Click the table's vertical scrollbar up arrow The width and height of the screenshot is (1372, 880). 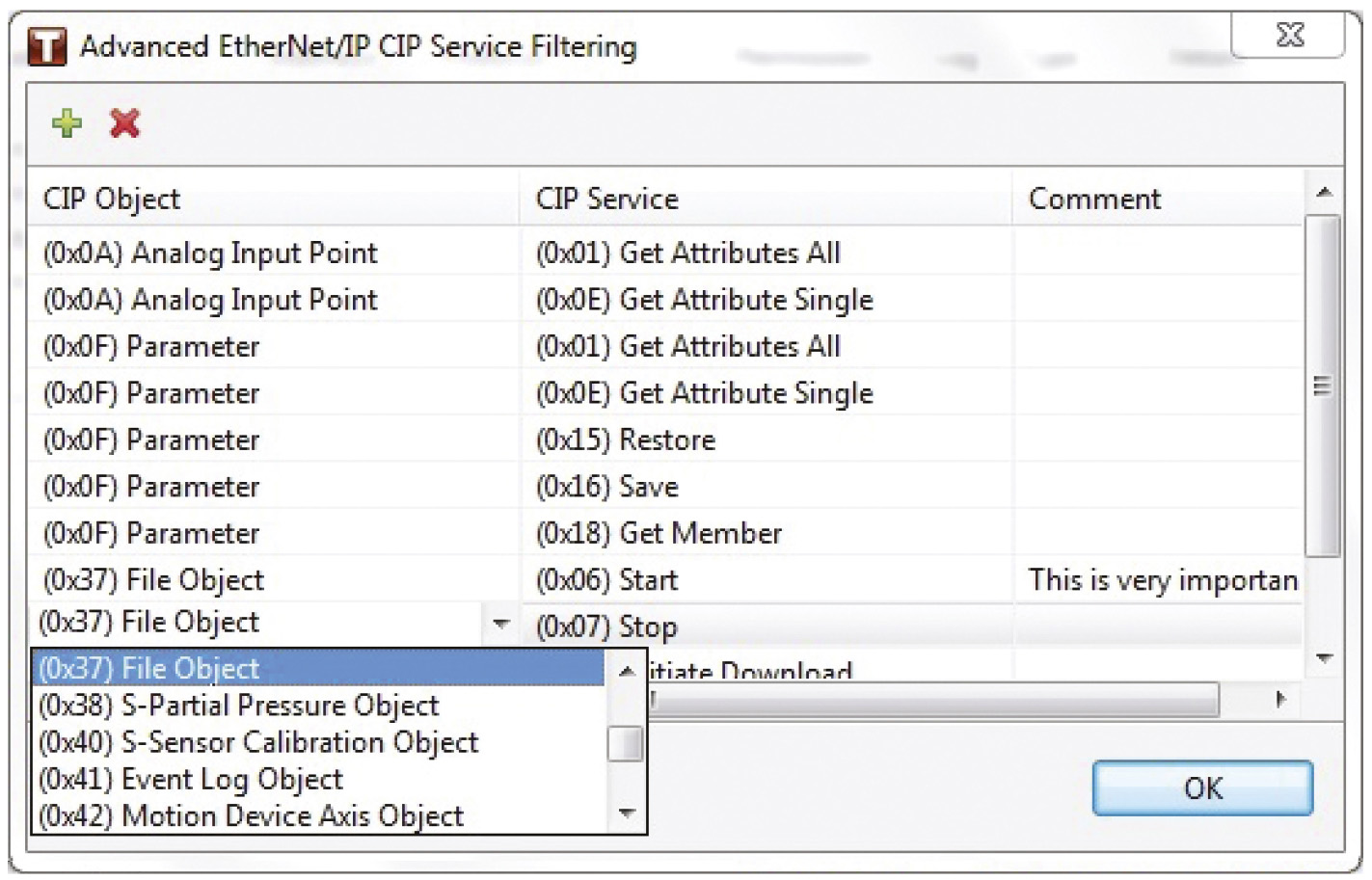(1324, 192)
